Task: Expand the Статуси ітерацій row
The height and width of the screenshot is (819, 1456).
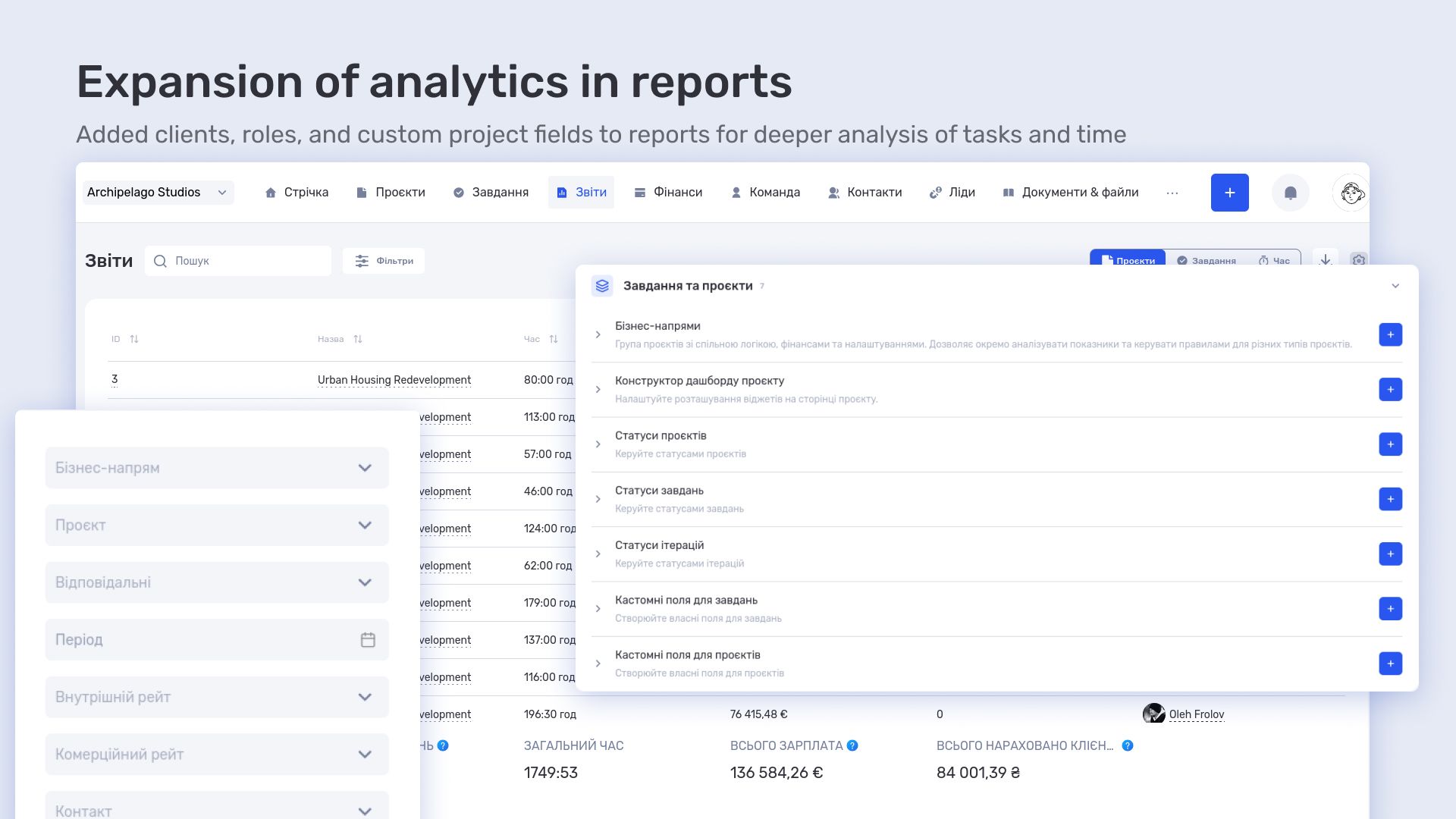Action: coord(598,554)
